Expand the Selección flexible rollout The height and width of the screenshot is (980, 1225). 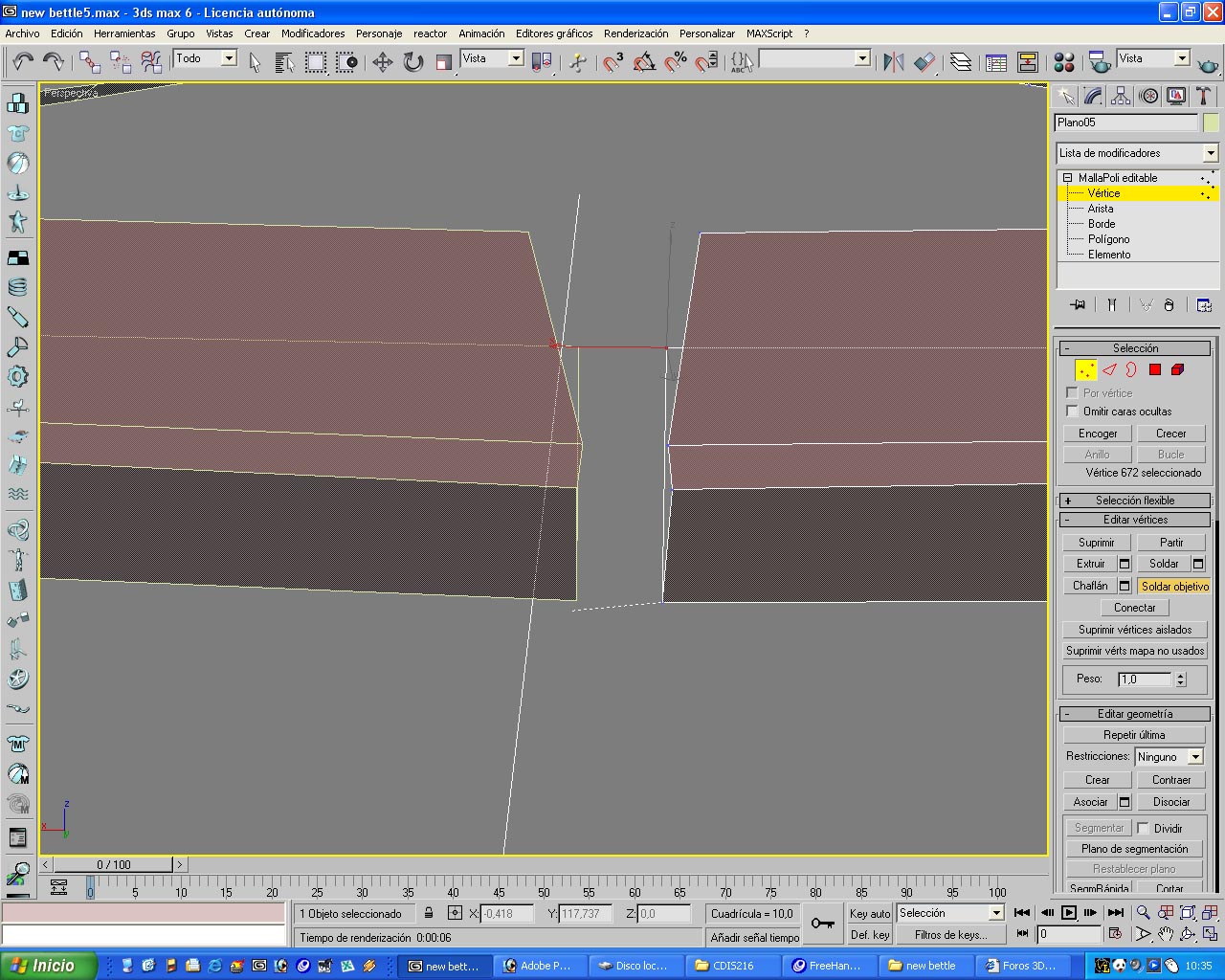1135,501
